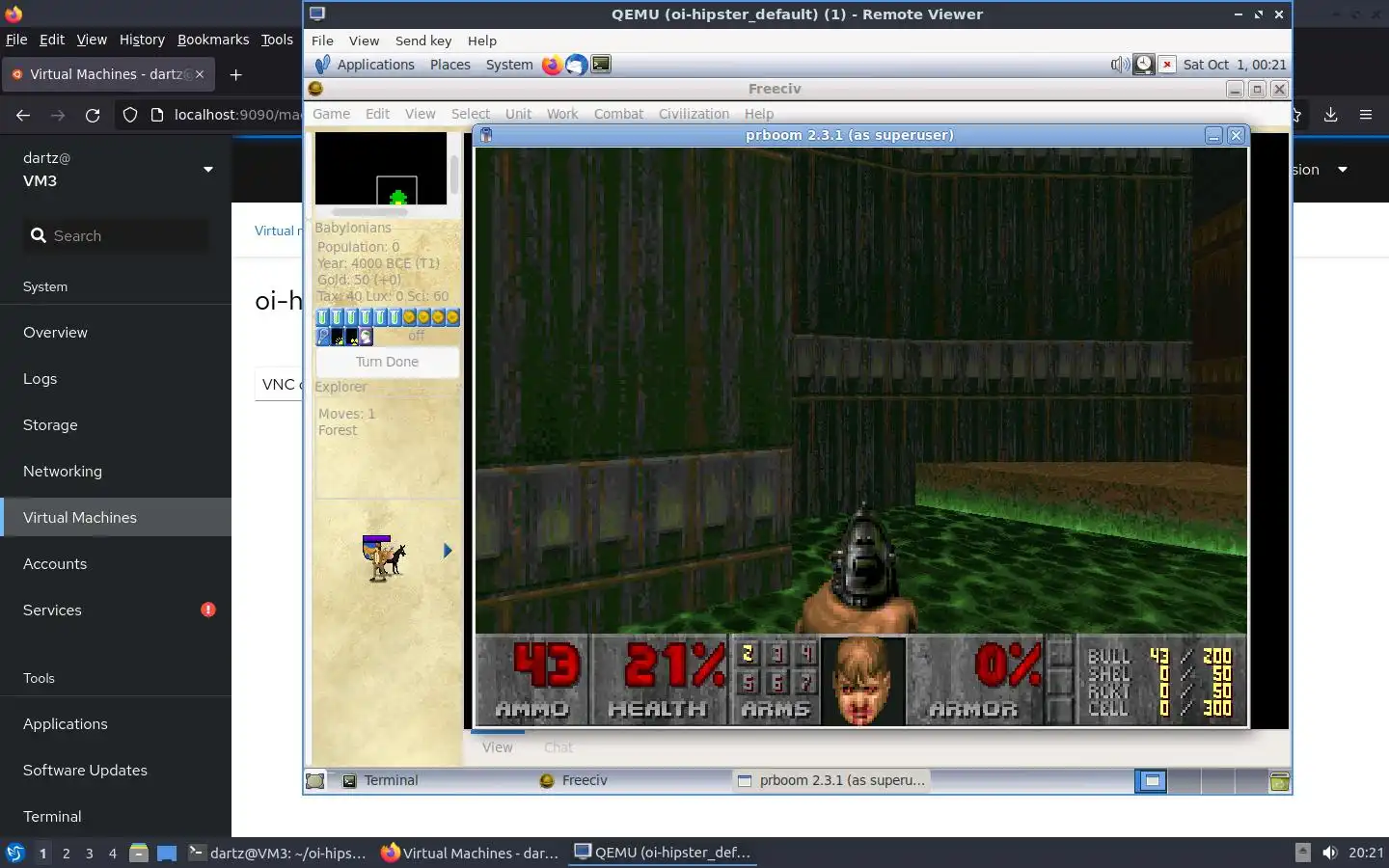Screen dimensions: 1389x868
Task: Click the guest trash icon in bottom panel
Action: (1279, 781)
